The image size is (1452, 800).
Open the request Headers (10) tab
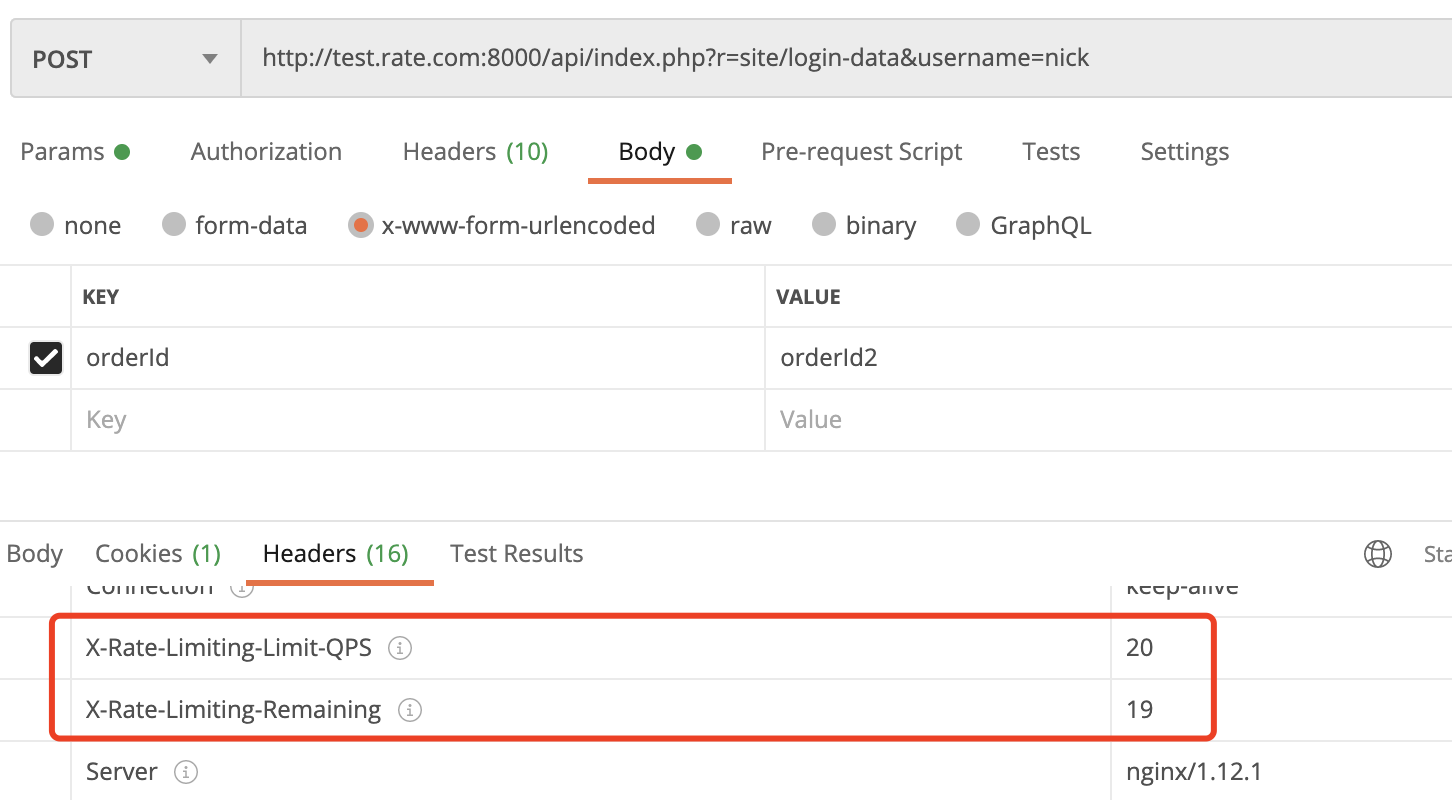(475, 152)
